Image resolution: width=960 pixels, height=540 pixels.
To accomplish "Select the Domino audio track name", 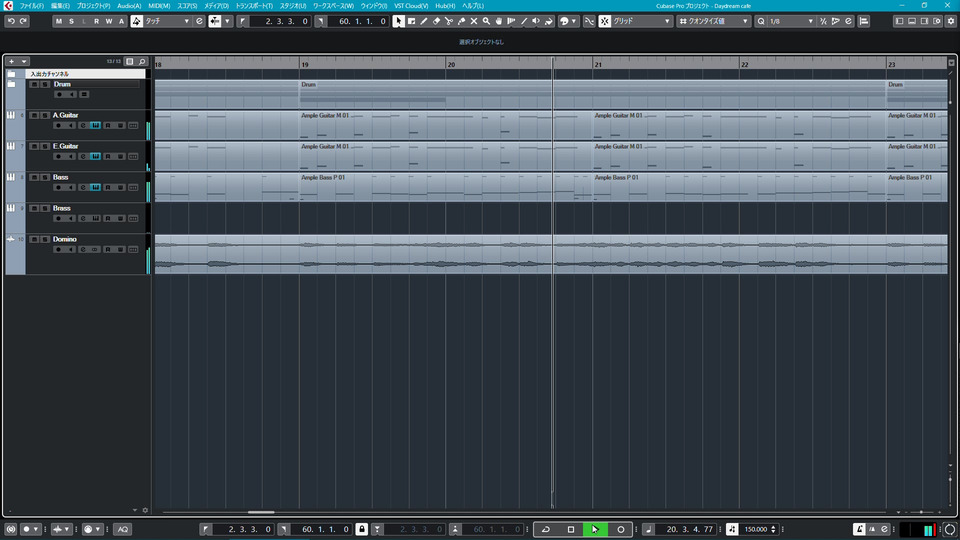I will 65,239.
